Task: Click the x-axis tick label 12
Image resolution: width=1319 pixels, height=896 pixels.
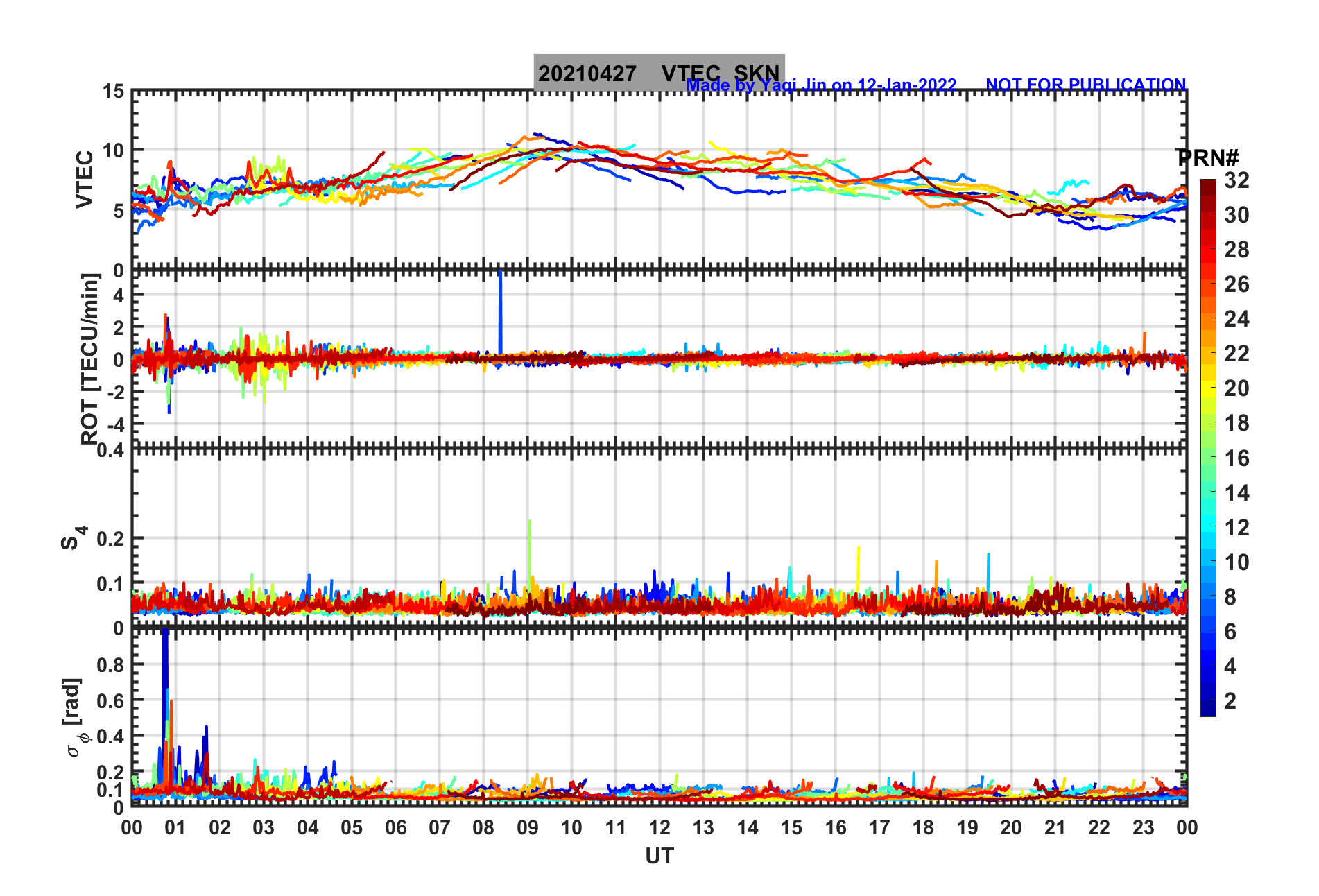Action: click(x=659, y=827)
